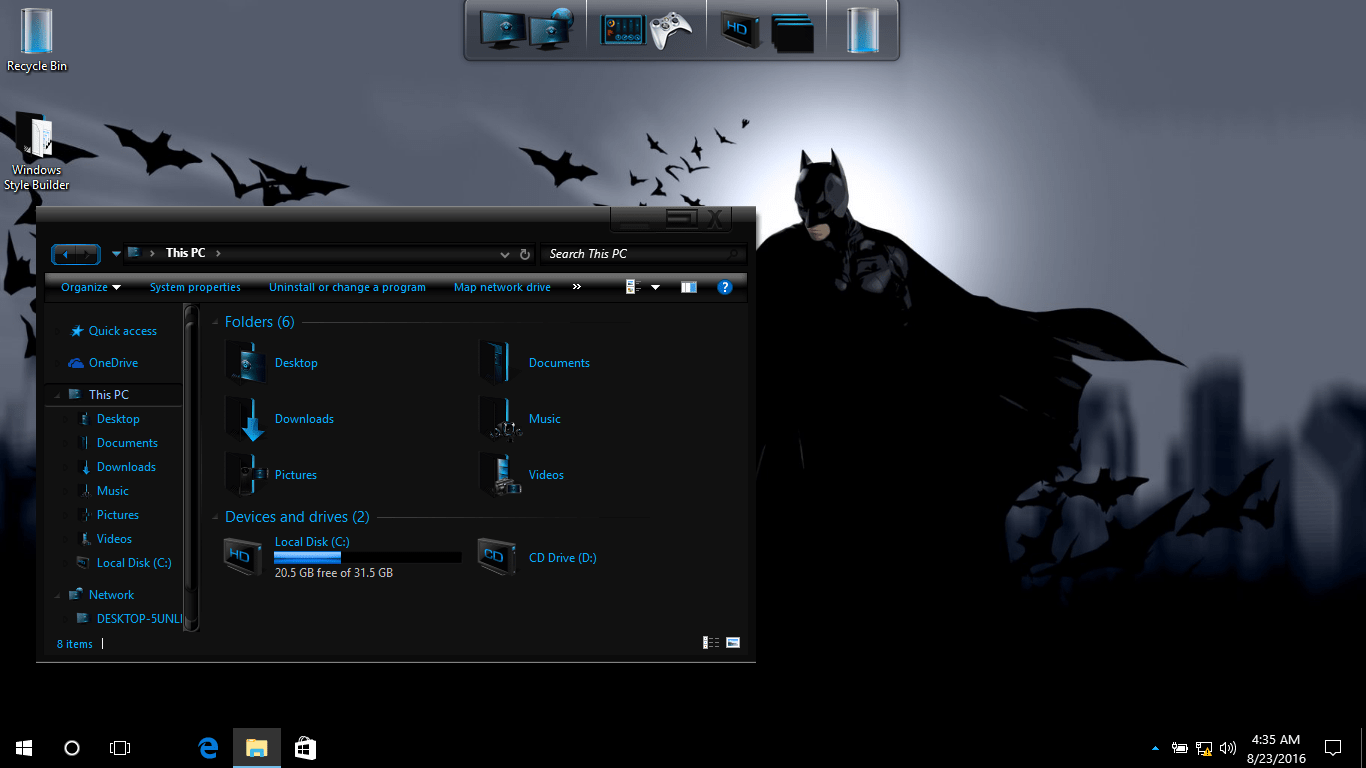
Task: Click the Preview pane icon near Help
Action: point(689,287)
